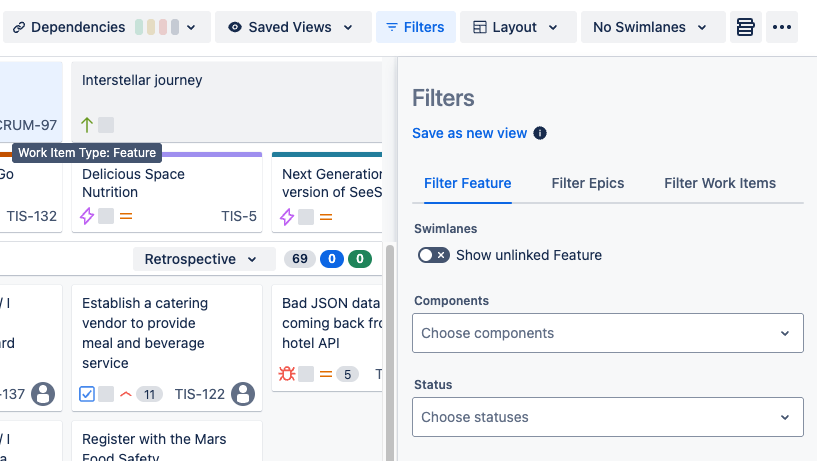Open the No Swimlanes dropdown
Image resolution: width=817 pixels, height=461 pixels.
(652, 27)
